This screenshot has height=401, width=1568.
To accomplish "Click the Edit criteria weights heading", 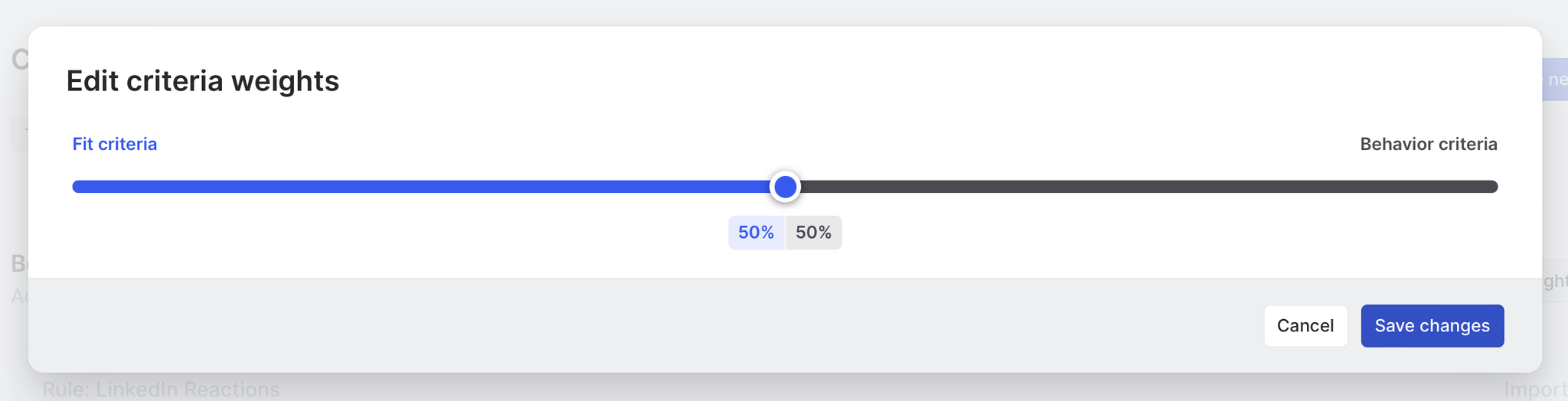I will 202,81.
